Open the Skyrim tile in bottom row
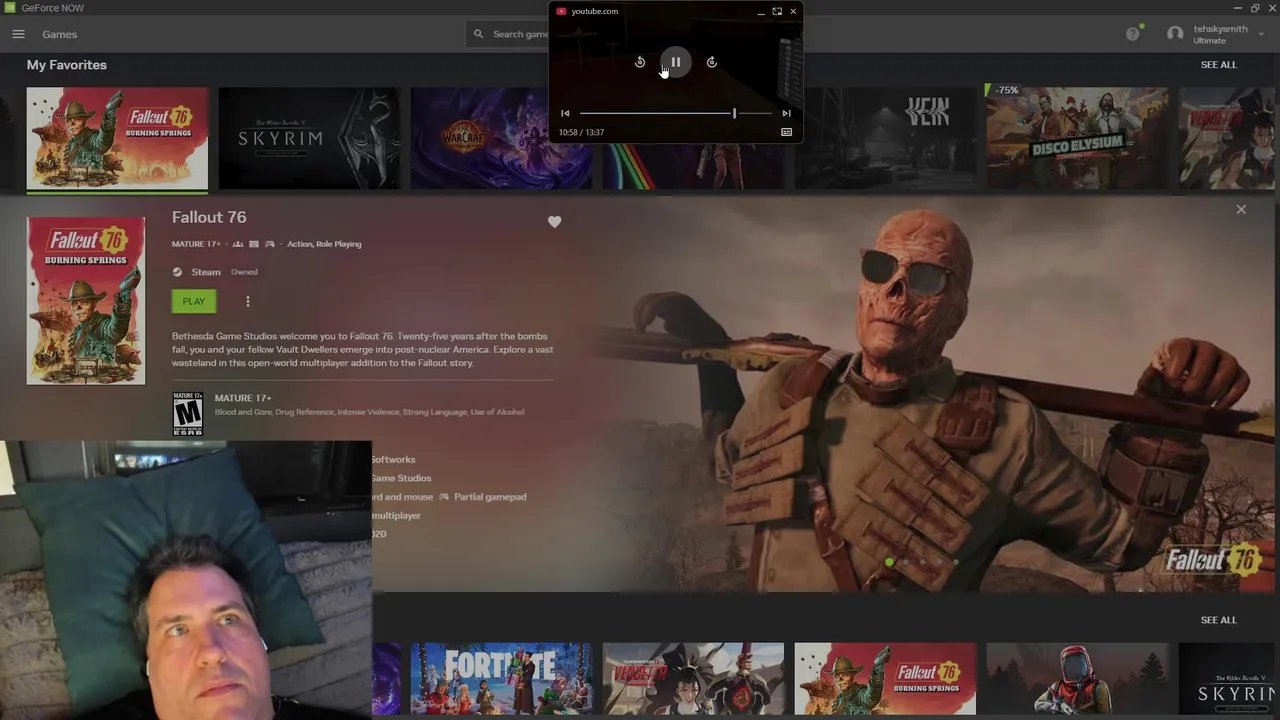Screen dimensions: 1280x720 1229,678
